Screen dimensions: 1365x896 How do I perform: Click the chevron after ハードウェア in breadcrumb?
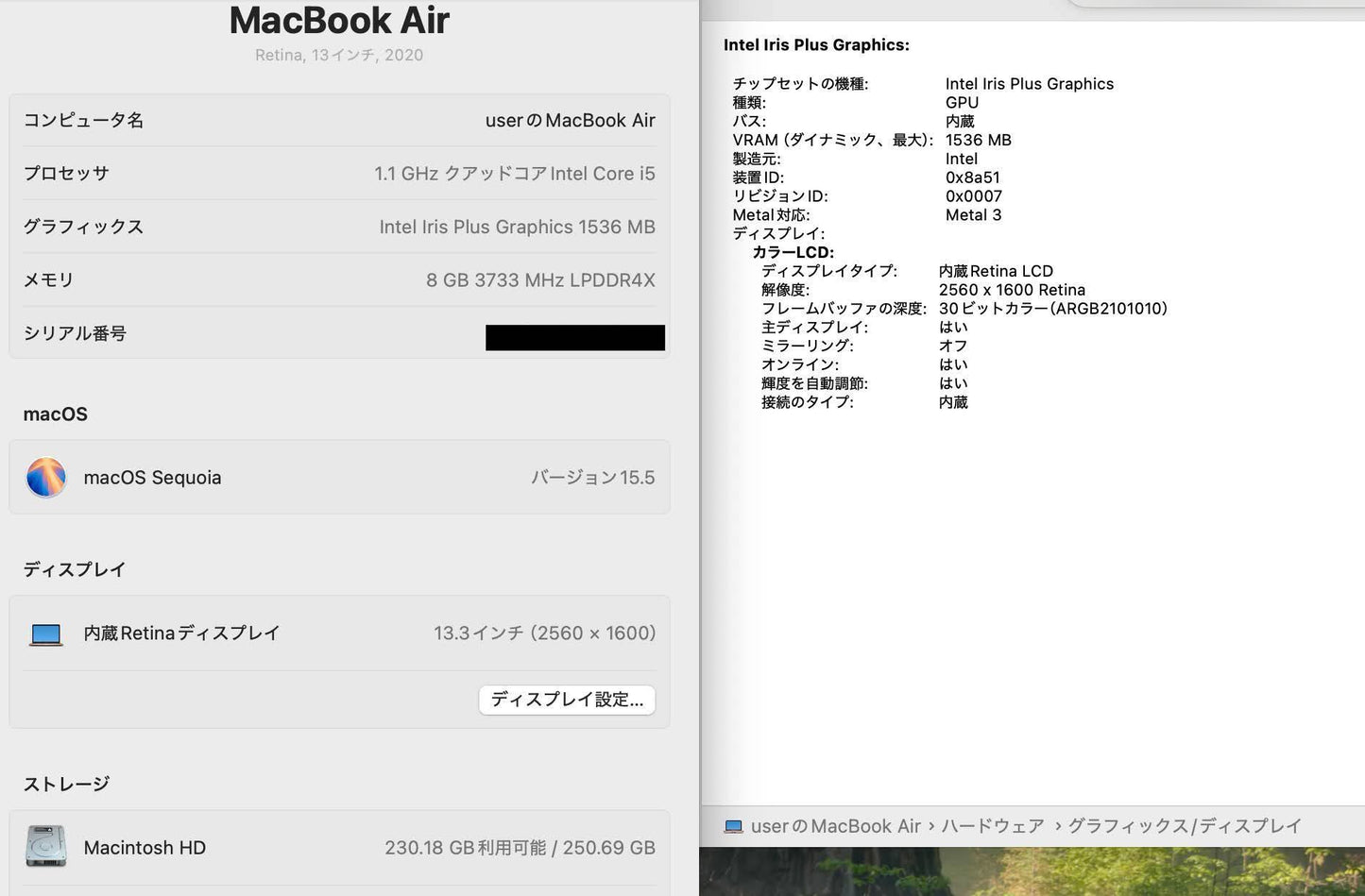(1057, 825)
